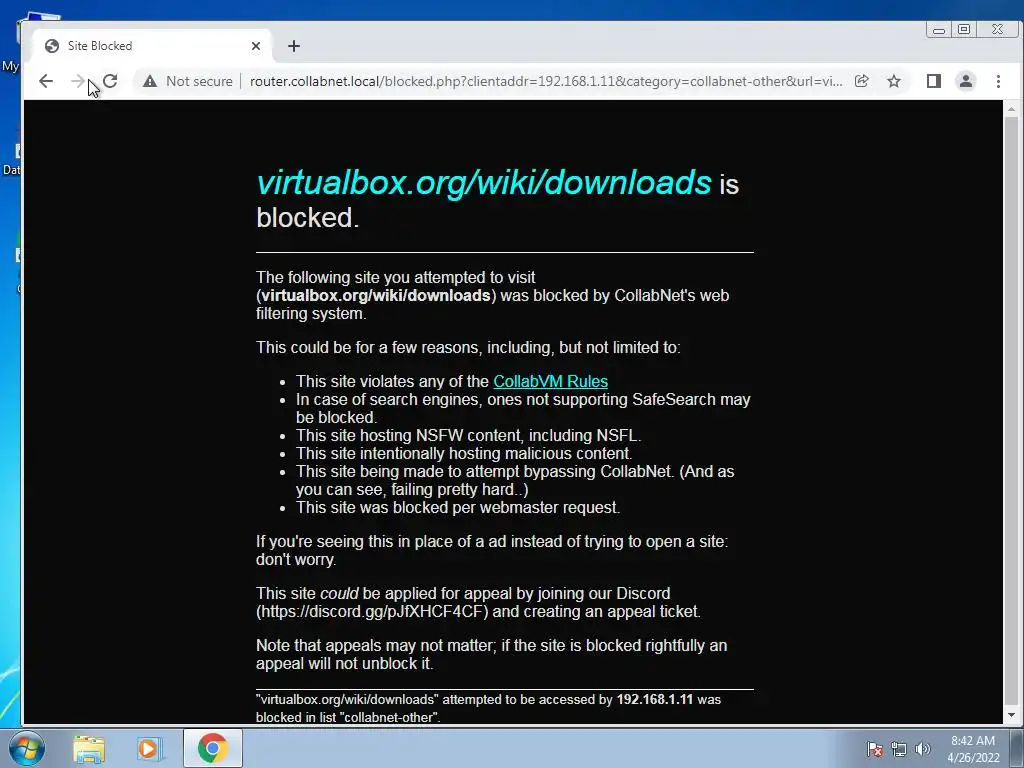1024x768 pixels.
Task: Restore down the Chrome window
Action: point(964,30)
